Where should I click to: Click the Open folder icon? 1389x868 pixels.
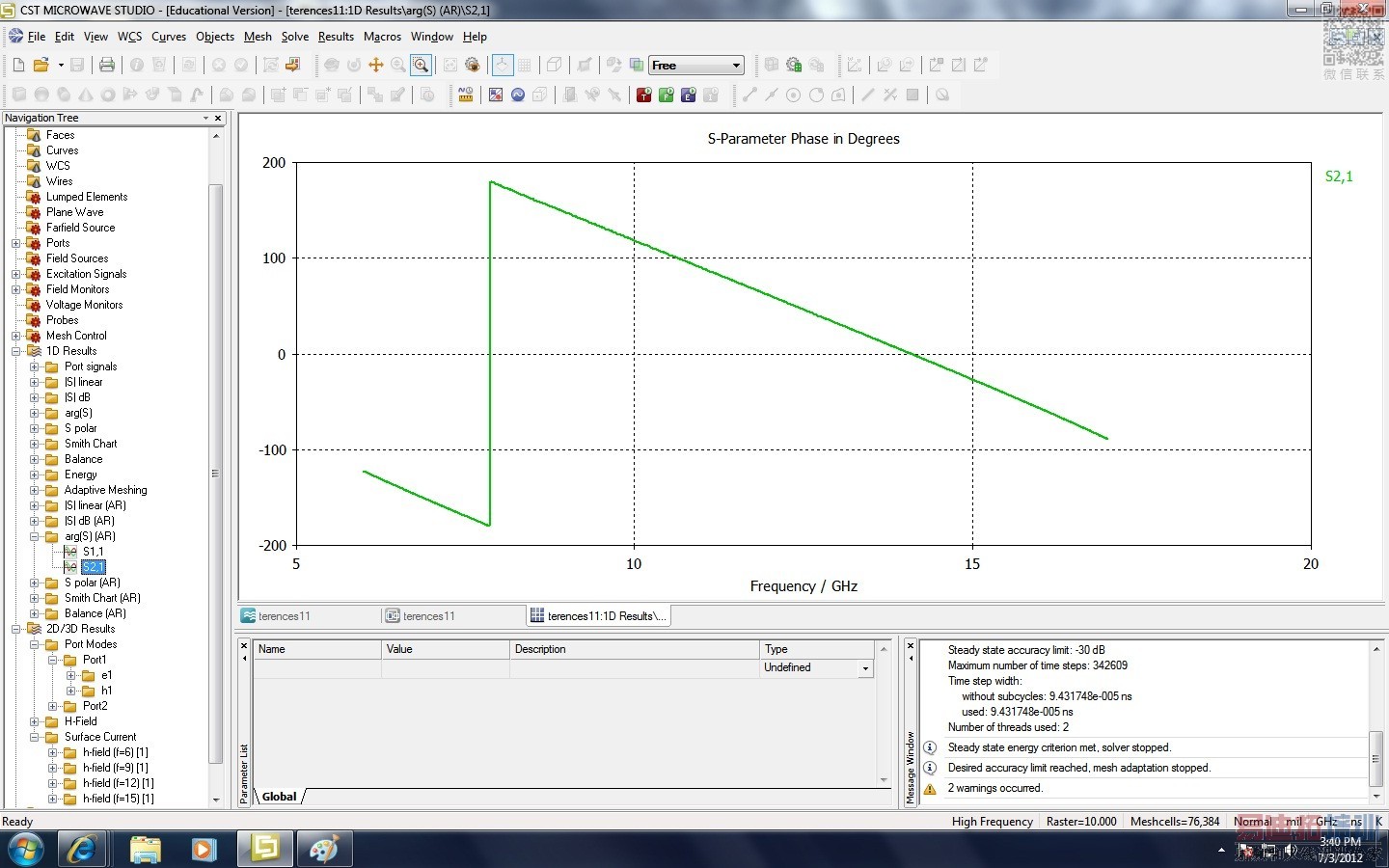tap(41, 66)
